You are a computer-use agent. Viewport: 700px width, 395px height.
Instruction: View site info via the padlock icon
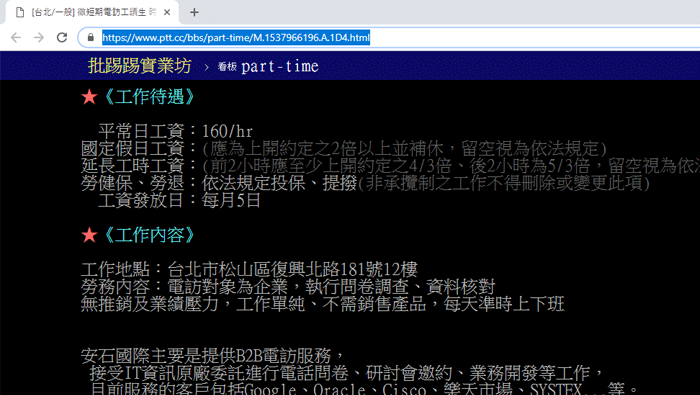91,37
